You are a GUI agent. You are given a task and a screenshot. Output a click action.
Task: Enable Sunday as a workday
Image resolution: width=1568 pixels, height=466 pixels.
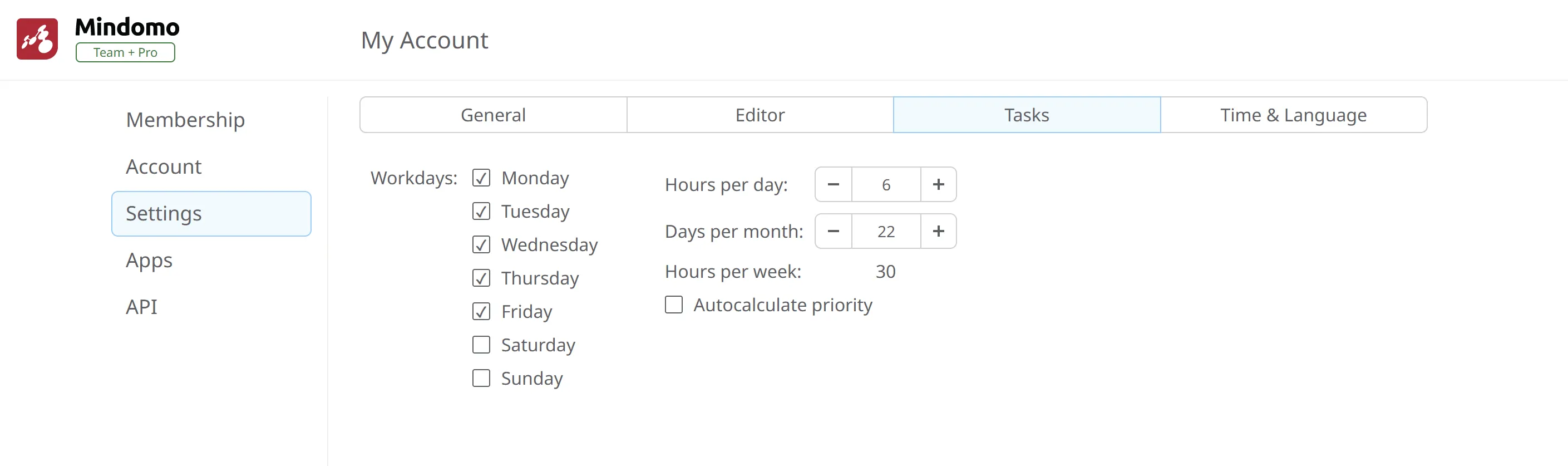coord(481,378)
